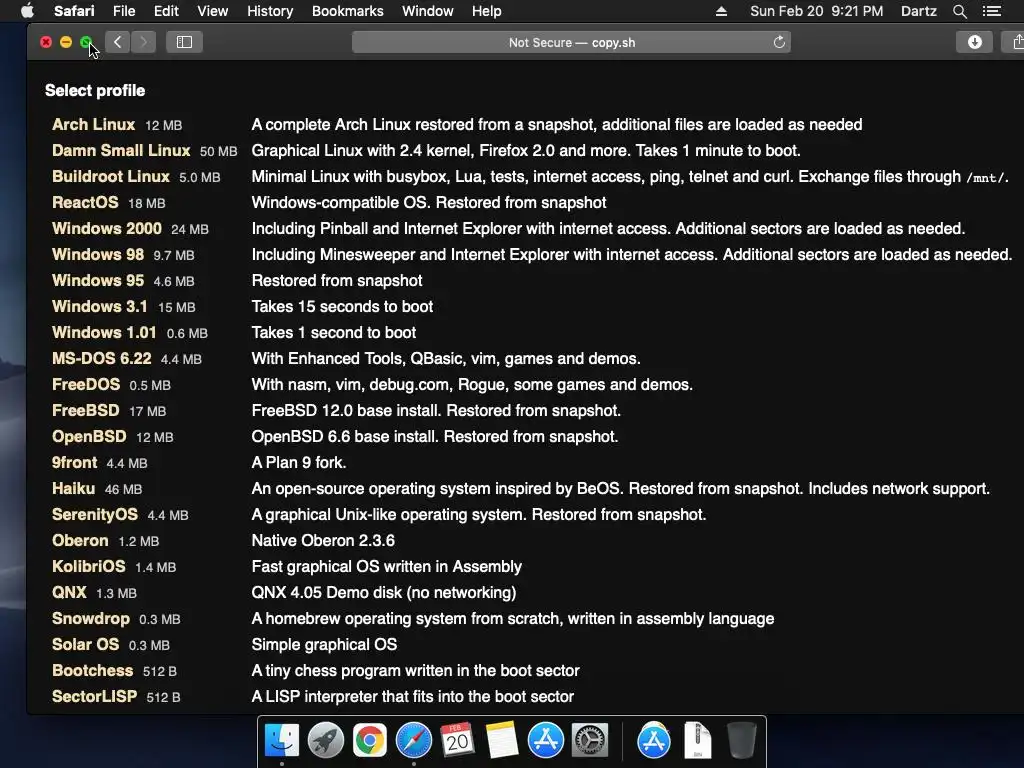
Task: Open Spotlight search magnifier
Action: pos(959,11)
